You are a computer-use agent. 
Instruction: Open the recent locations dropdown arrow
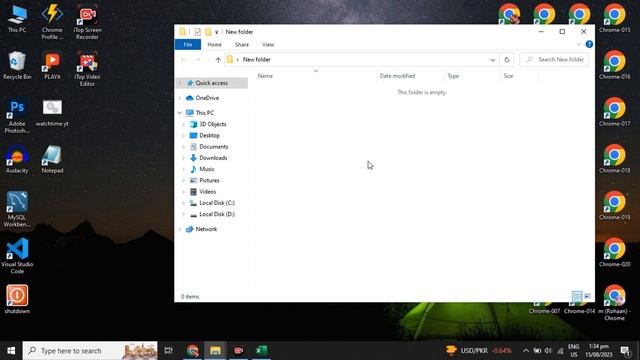208,60
